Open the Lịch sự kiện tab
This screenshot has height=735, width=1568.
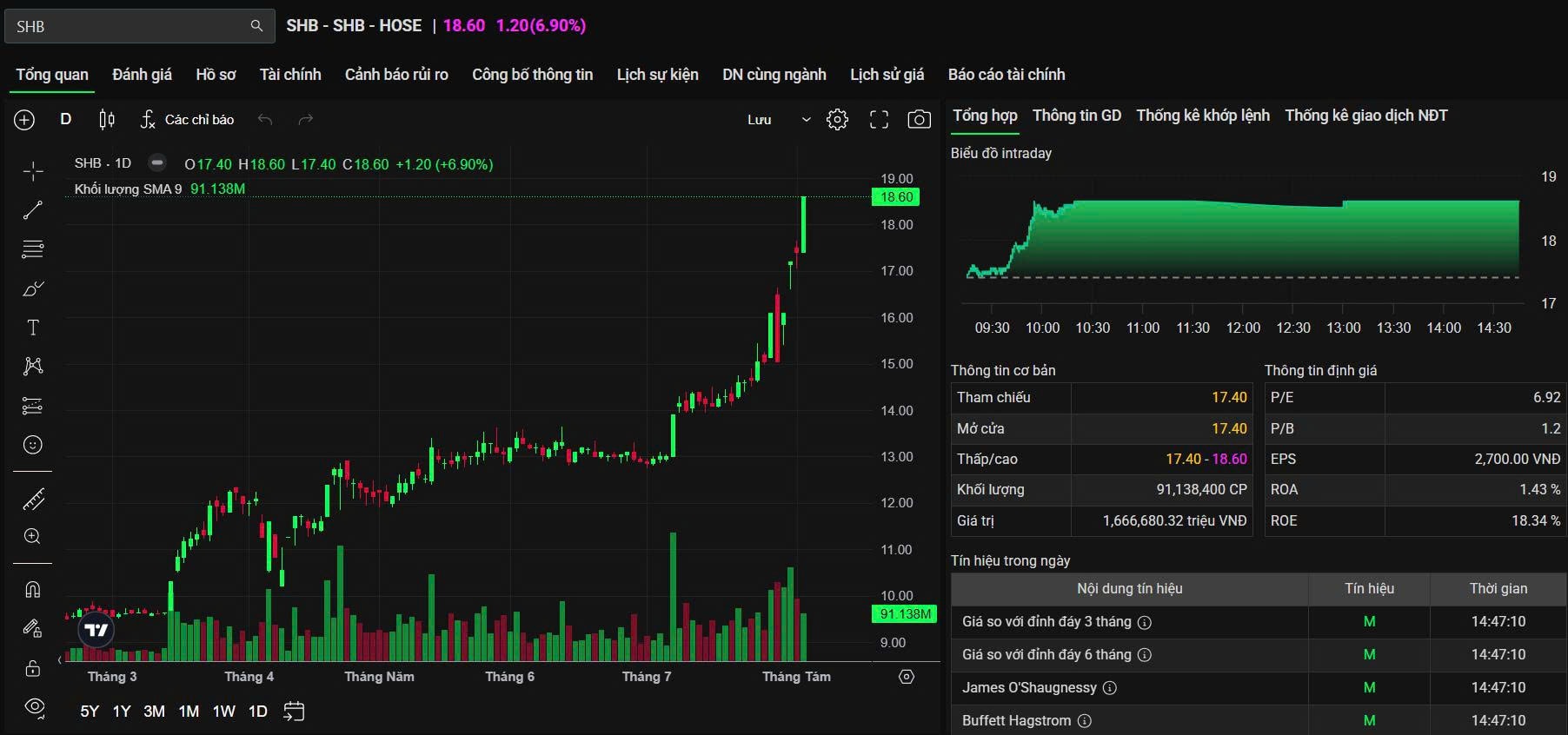point(658,75)
